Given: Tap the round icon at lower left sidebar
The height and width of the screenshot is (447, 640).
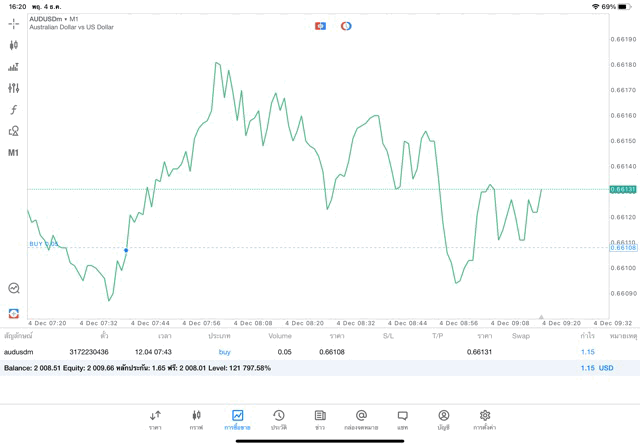Looking at the screenshot, I should click(x=14, y=288).
